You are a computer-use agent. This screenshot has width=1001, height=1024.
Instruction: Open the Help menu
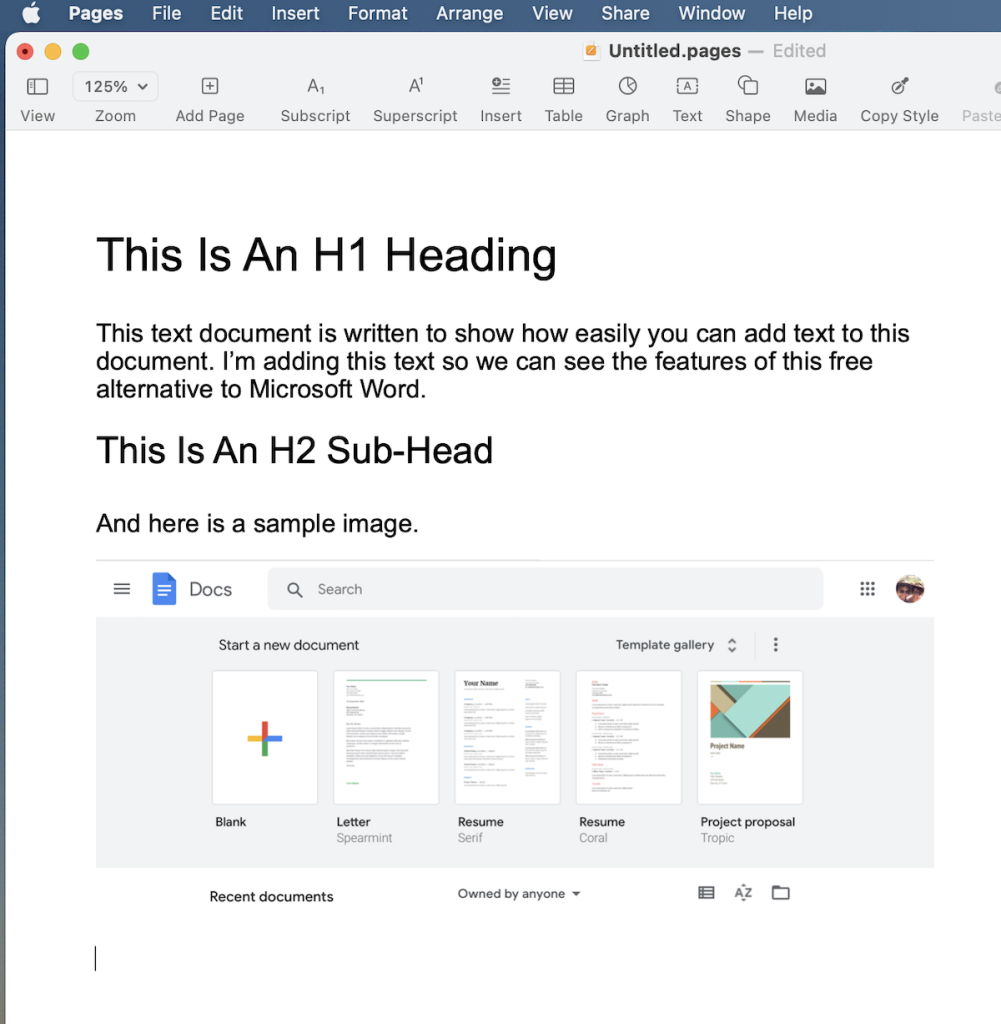coord(793,13)
